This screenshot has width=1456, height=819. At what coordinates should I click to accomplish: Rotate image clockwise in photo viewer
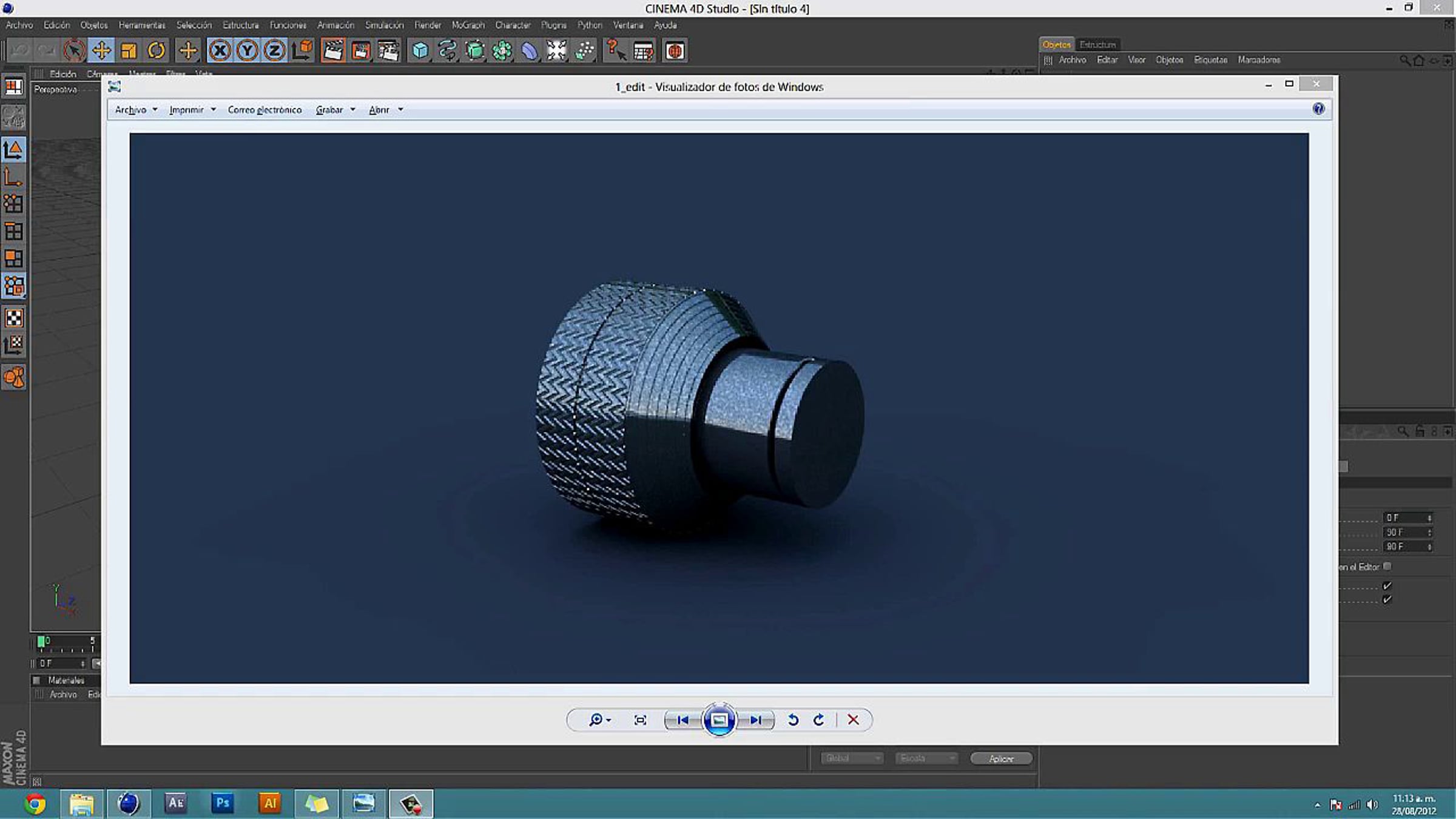pyautogui.click(x=819, y=720)
